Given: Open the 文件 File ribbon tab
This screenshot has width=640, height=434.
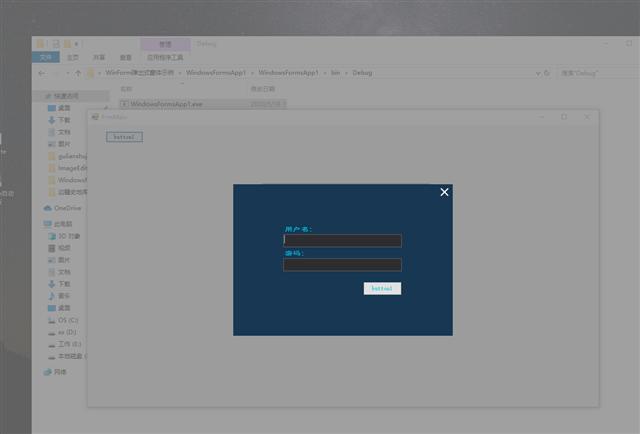Looking at the screenshot, I should pos(45,58).
